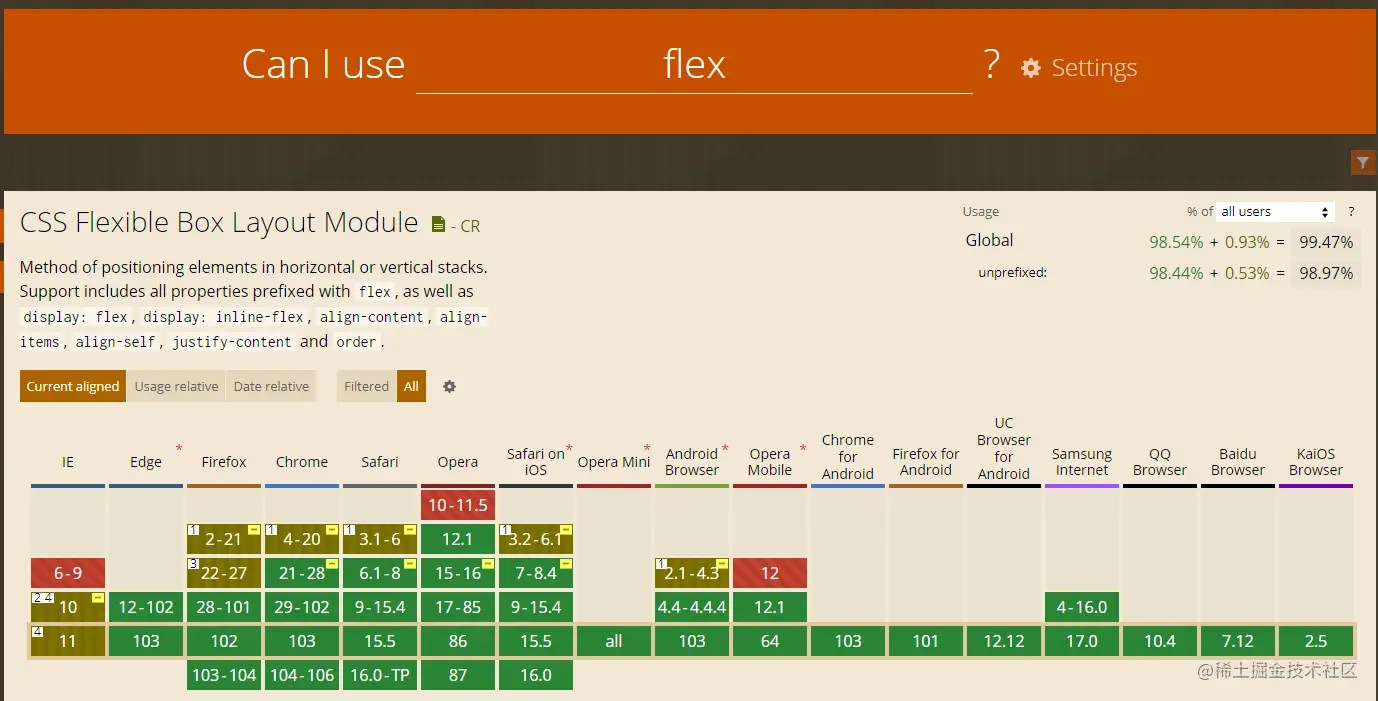Switch to Date relative view
Screen dimensions: 1378x701
tap(271, 387)
